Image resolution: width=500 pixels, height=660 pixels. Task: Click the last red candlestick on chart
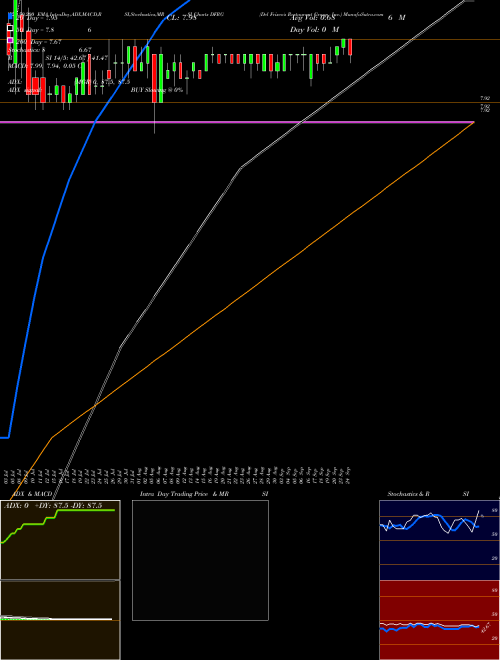pyautogui.click(x=350, y=47)
